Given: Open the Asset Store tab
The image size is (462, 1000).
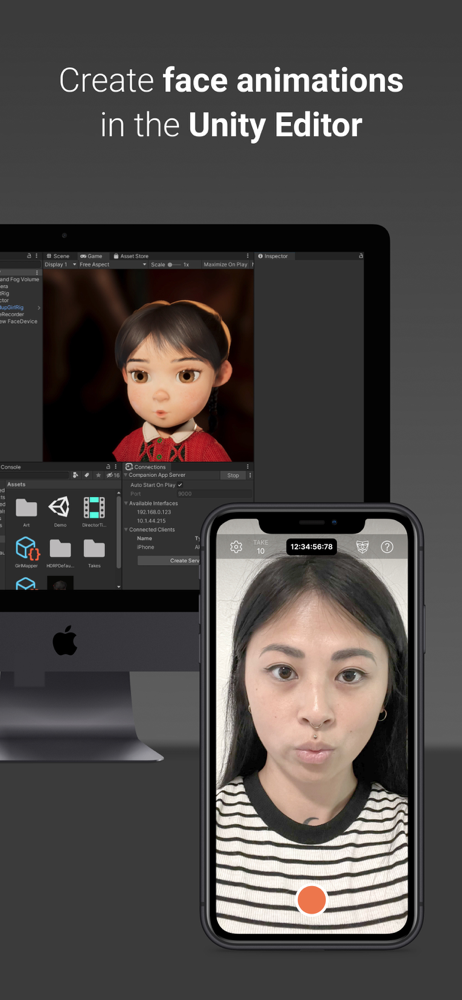Looking at the screenshot, I should click(131, 256).
